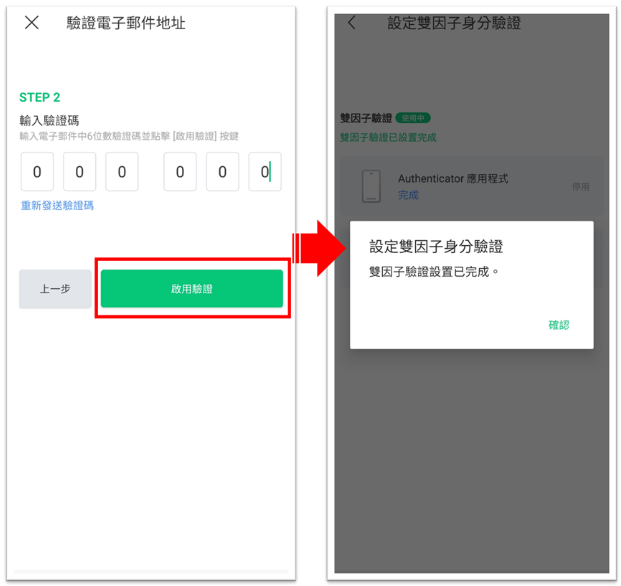
Task: Select the third verification code digit box
Action: 122,171
